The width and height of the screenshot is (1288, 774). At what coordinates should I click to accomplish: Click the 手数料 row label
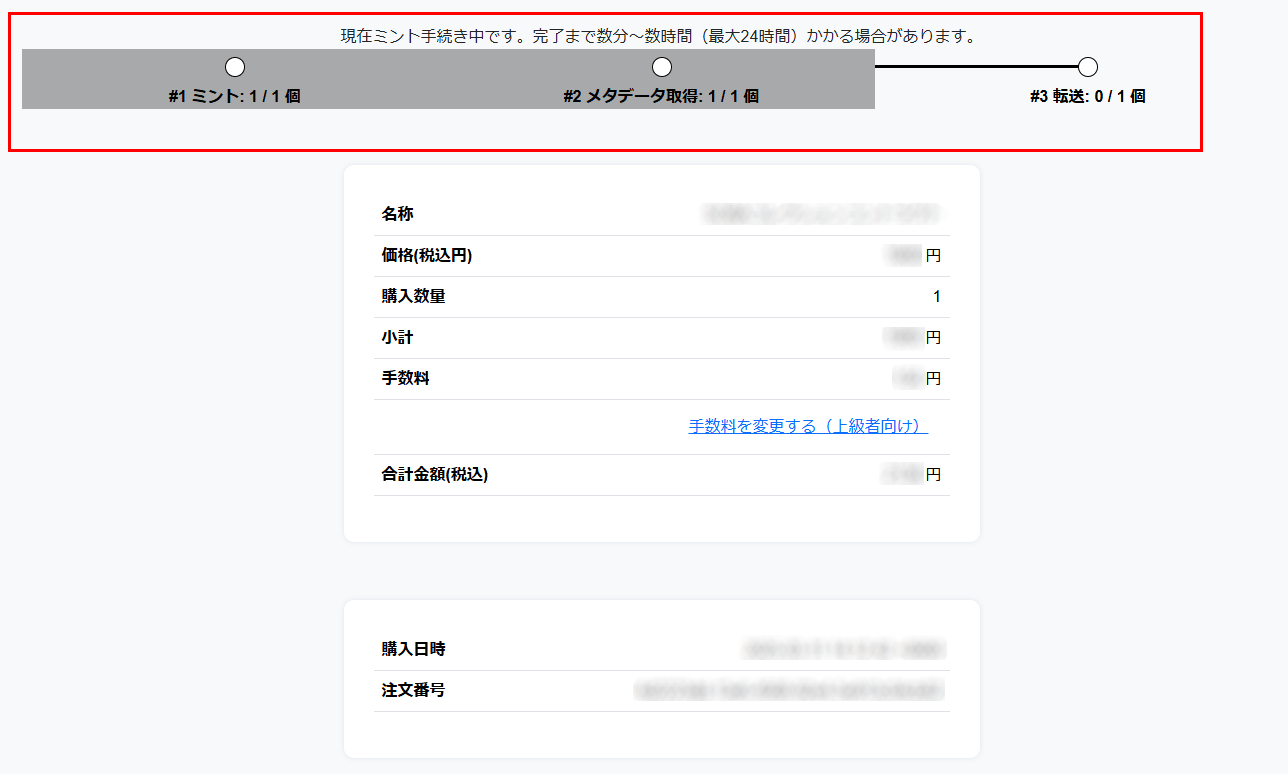(405, 378)
